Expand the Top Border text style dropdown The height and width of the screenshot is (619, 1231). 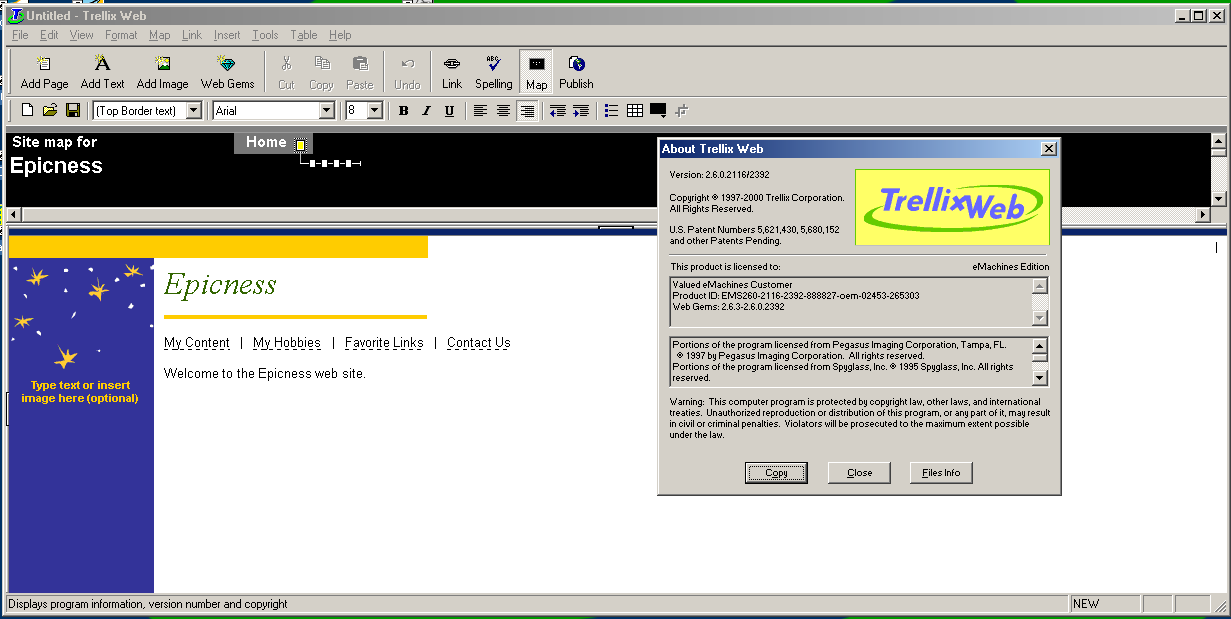pos(194,111)
